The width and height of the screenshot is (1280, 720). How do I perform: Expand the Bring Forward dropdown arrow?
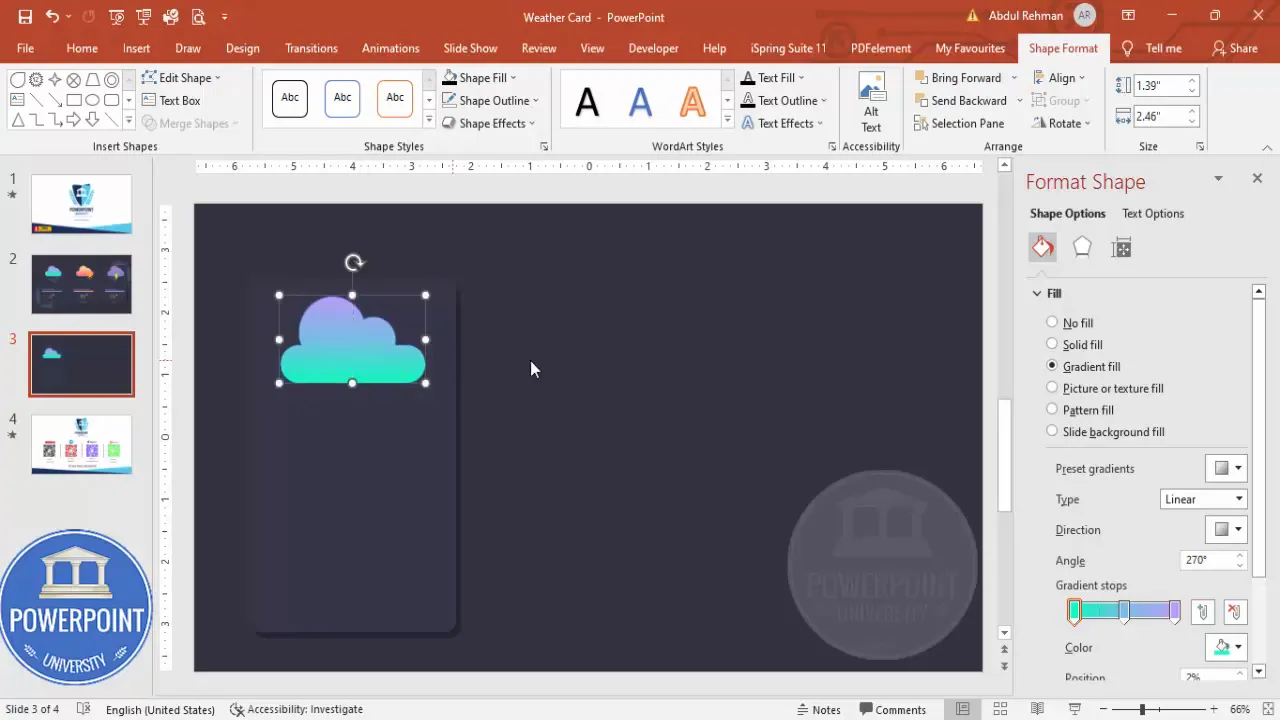(x=1014, y=77)
